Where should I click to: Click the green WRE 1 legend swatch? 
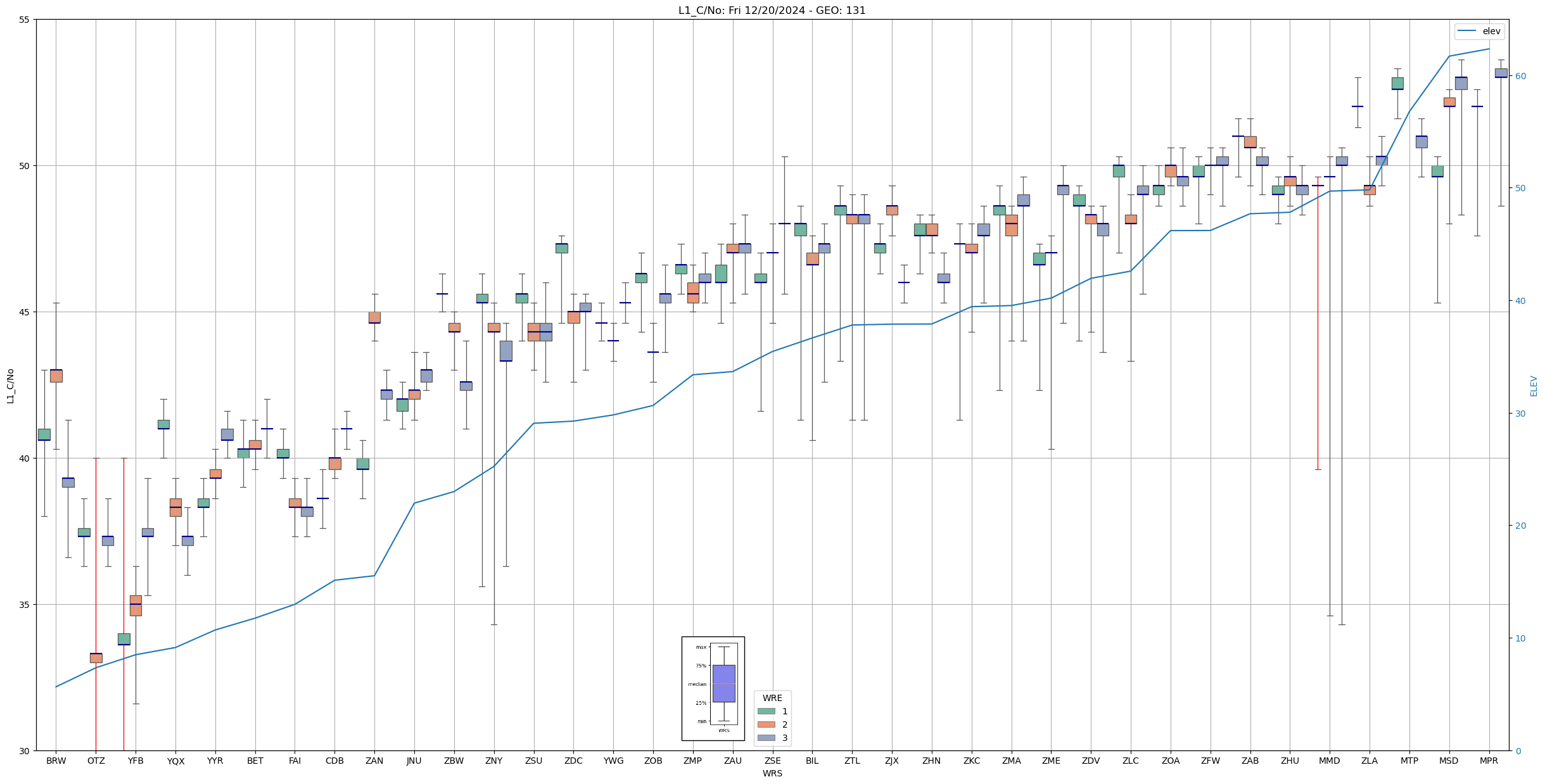pos(766,711)
